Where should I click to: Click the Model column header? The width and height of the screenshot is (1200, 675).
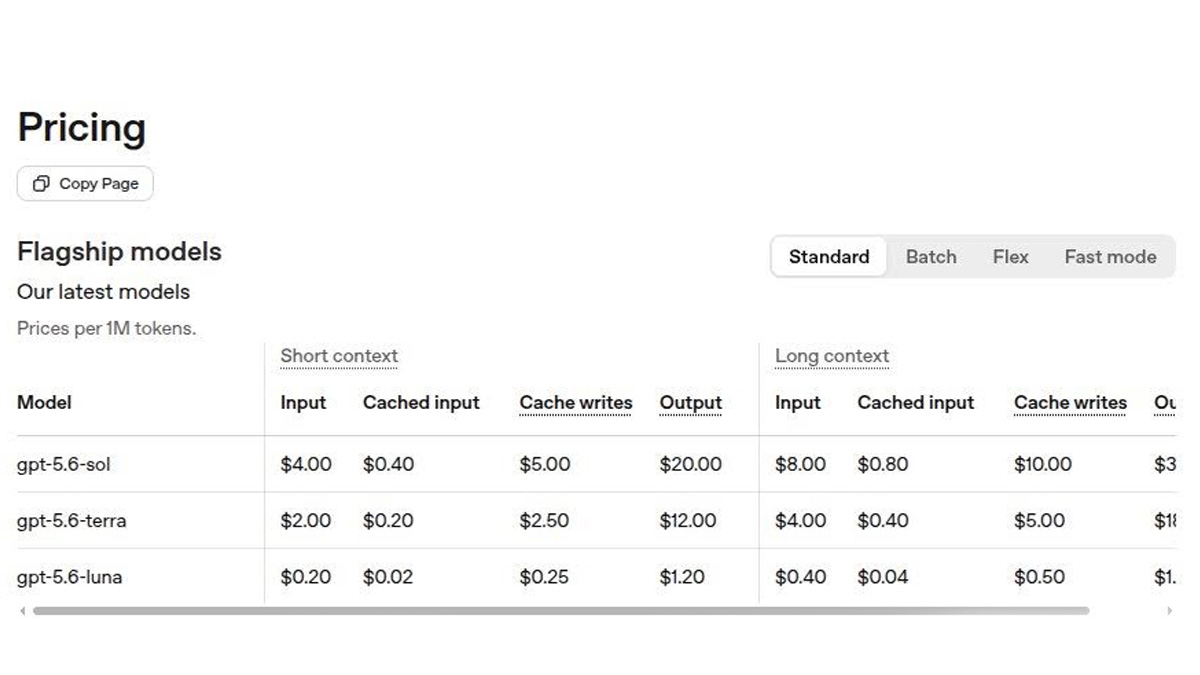(44, 403)
